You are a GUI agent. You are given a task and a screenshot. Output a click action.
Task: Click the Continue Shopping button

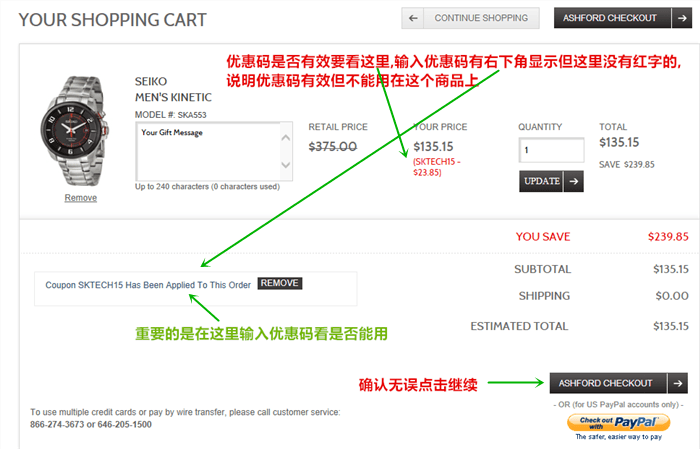point(481,18)
